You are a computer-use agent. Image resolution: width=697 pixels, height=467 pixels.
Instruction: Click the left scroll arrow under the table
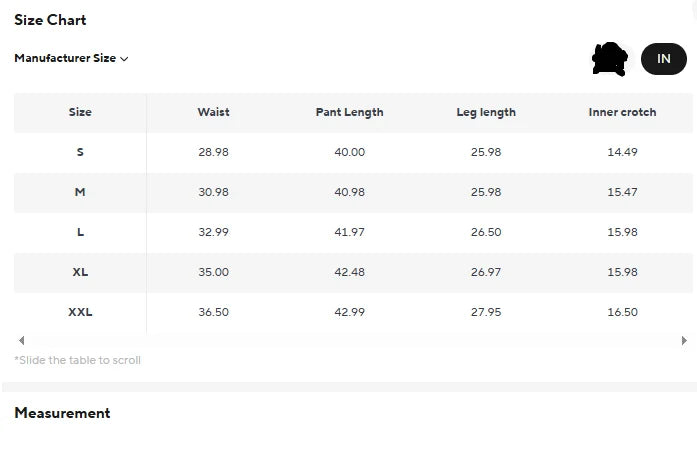click(x=21, y=341)
